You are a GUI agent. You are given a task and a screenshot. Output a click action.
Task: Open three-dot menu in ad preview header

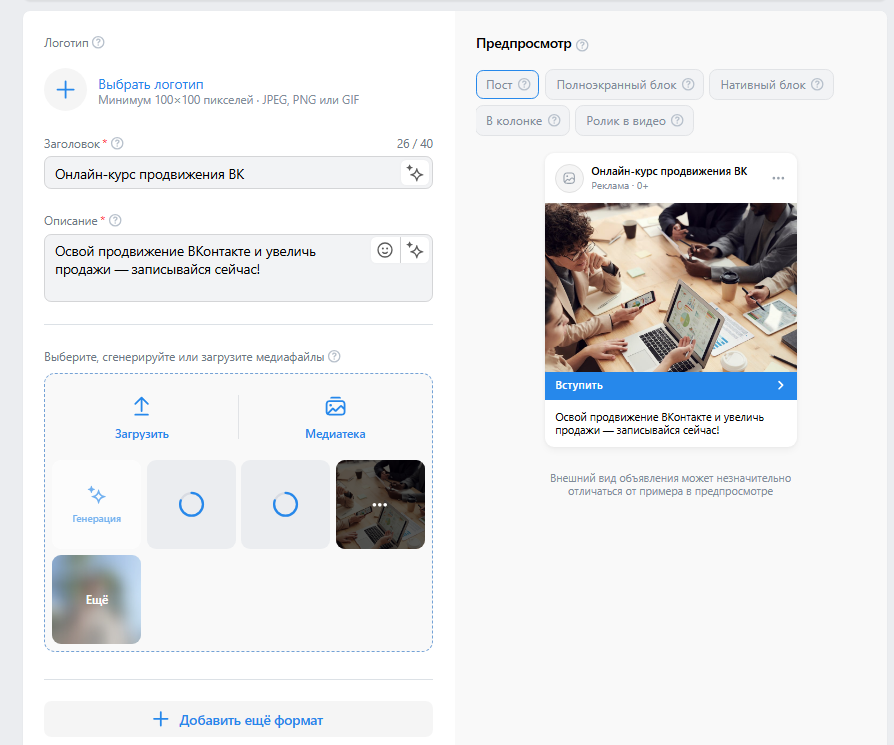point(778,178)
